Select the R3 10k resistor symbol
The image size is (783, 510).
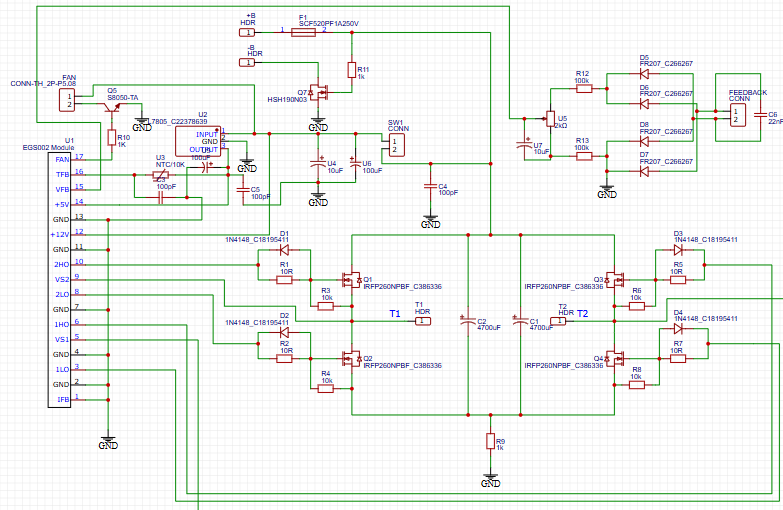click(326, 306)
